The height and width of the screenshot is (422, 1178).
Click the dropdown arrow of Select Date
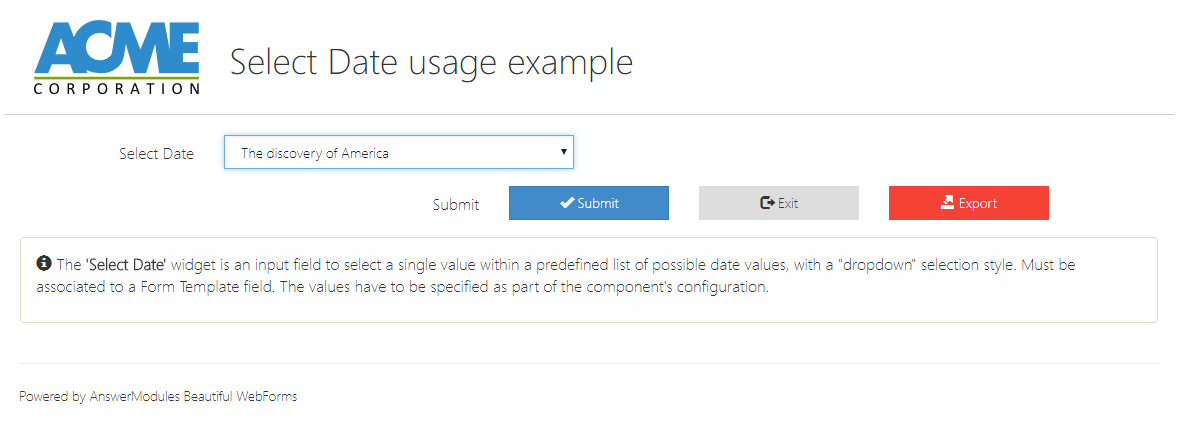(564, 152)
